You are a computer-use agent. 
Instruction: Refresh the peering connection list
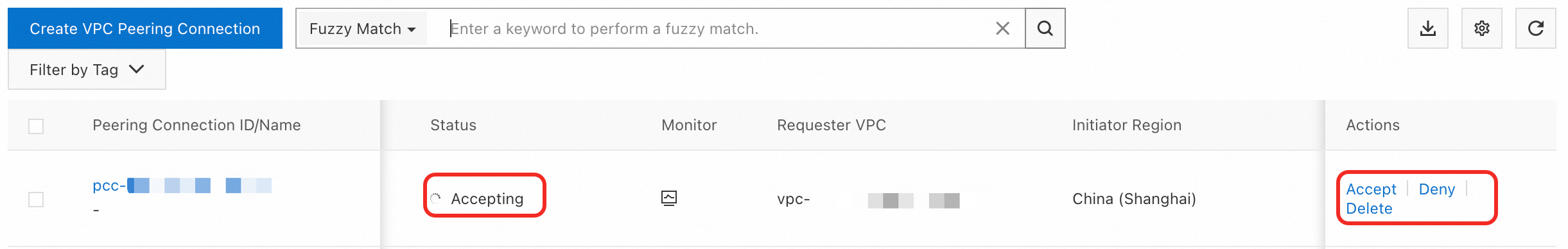pyautogui.click(x=1535, y=28)
